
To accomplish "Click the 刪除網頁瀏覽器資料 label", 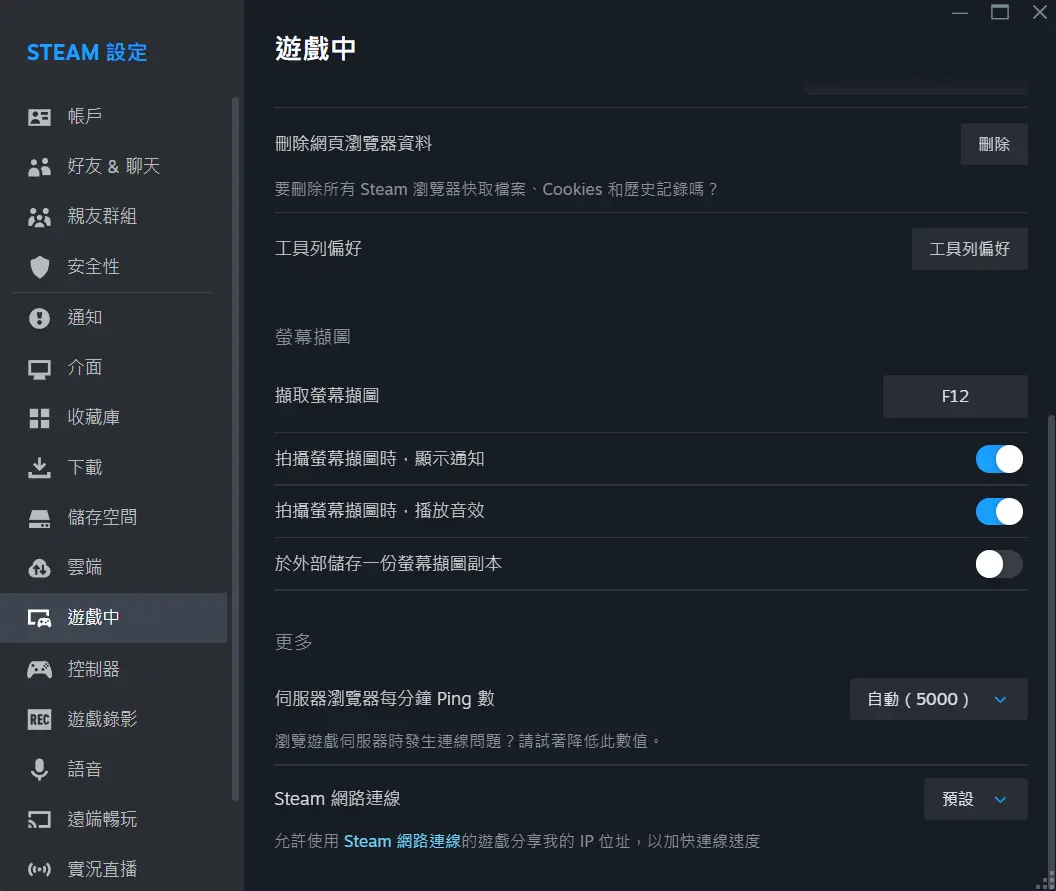I will (354, 143).
